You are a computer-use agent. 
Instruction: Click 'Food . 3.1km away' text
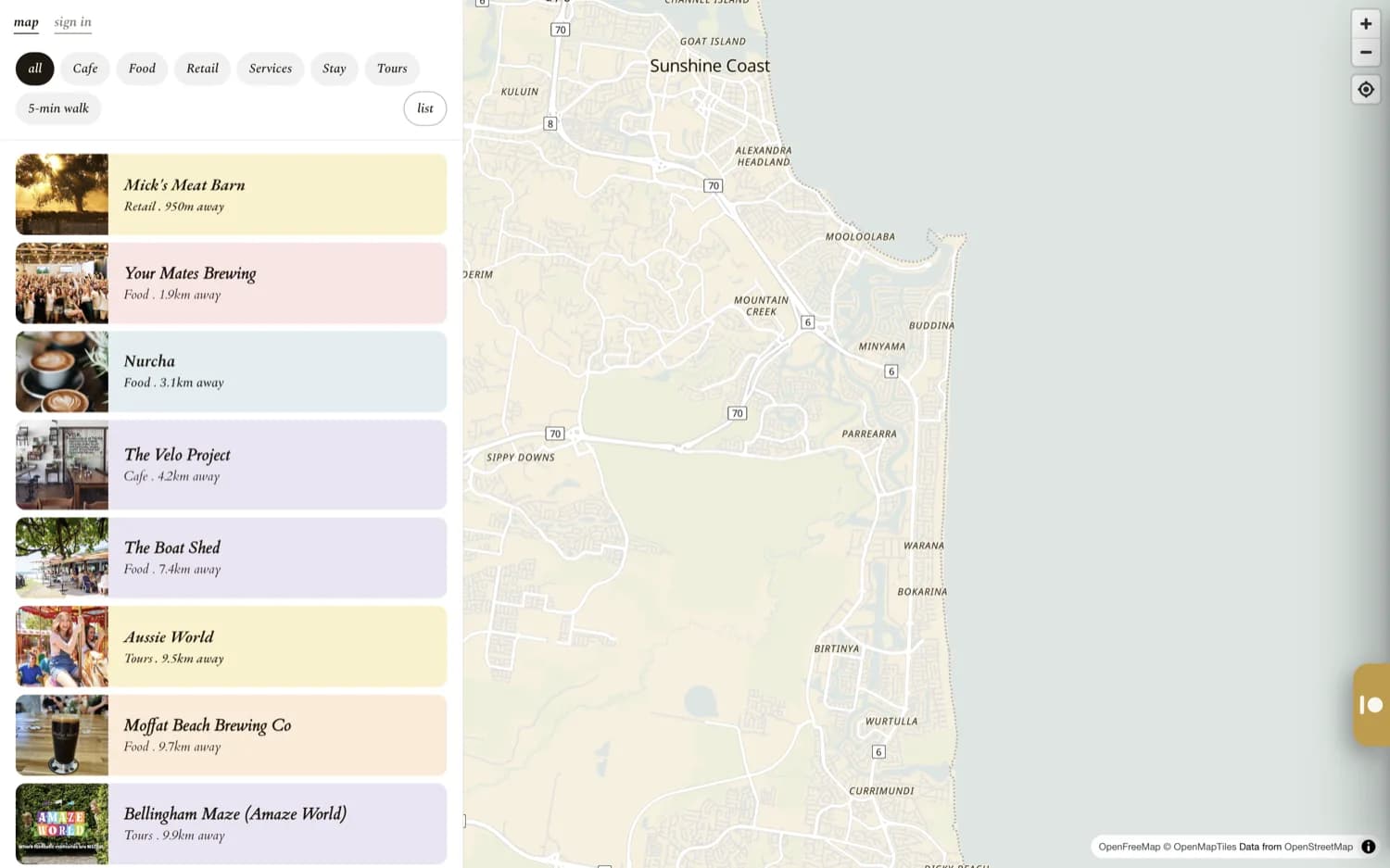point(174,383)
